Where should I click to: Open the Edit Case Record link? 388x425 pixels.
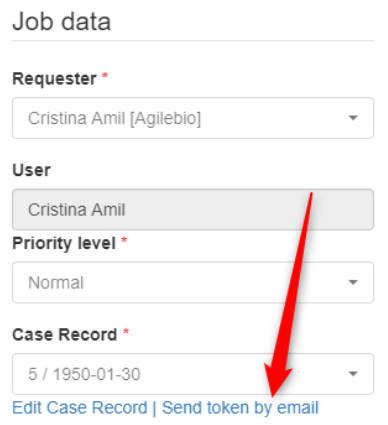tap(80, 408)
